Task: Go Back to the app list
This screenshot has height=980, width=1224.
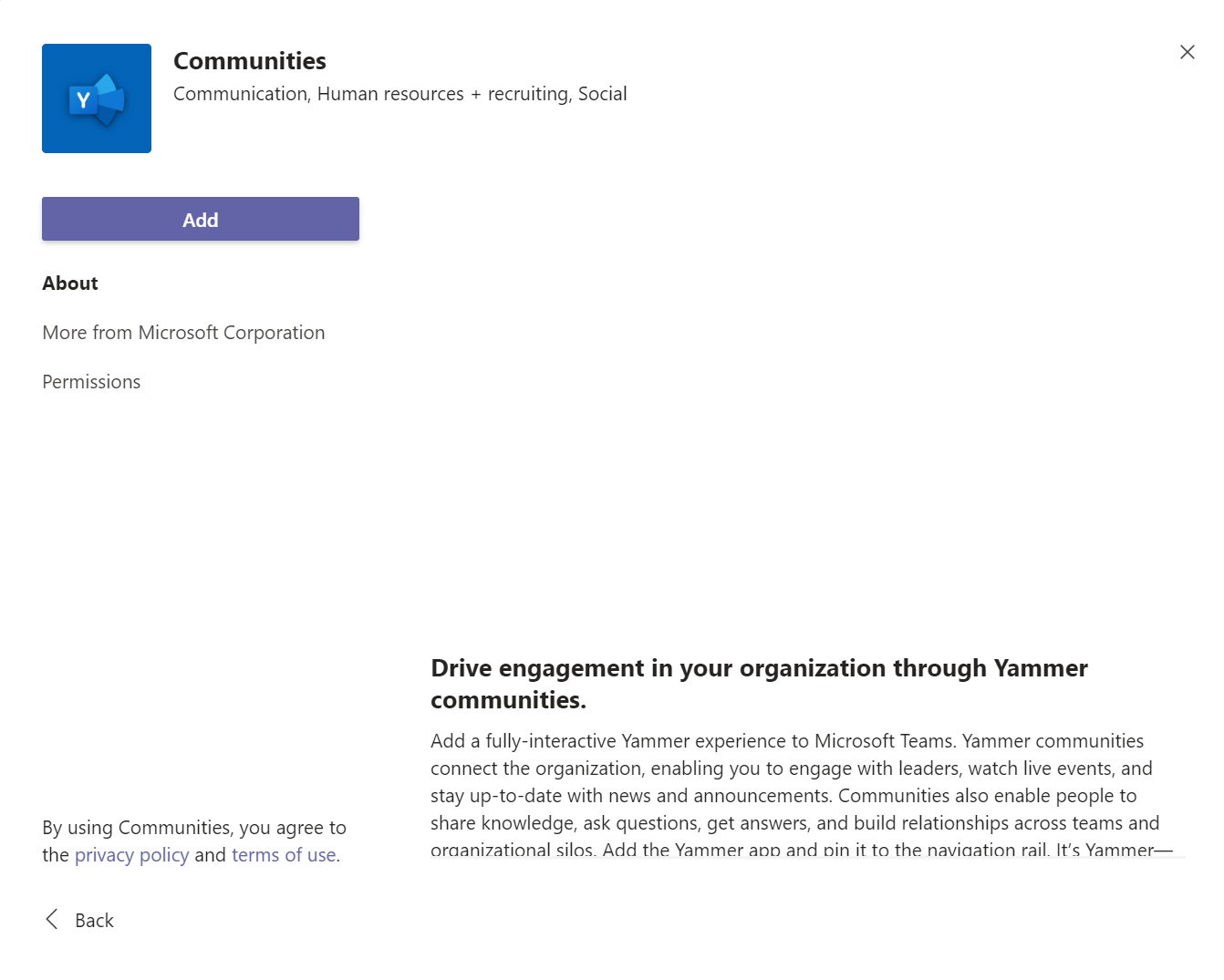Action: tap(93, 920)
